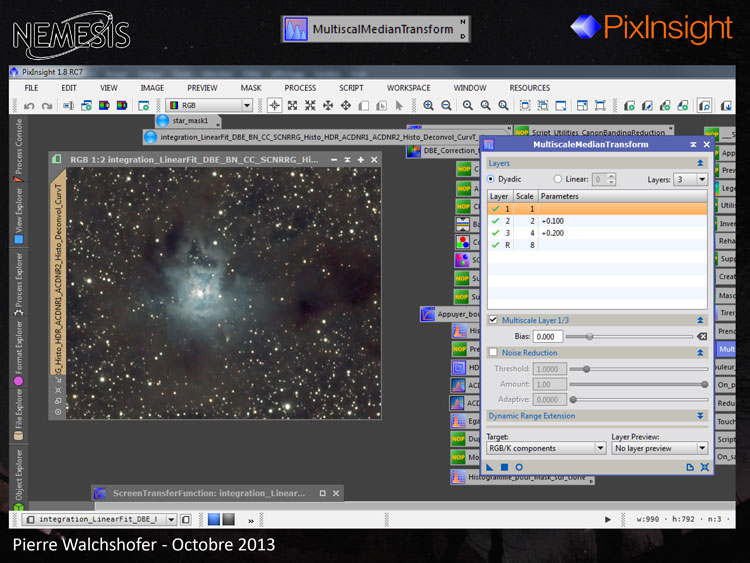750x563 pixels.
Task: Click the Zoom Out magnifier icon
Action: coord(446,106)
